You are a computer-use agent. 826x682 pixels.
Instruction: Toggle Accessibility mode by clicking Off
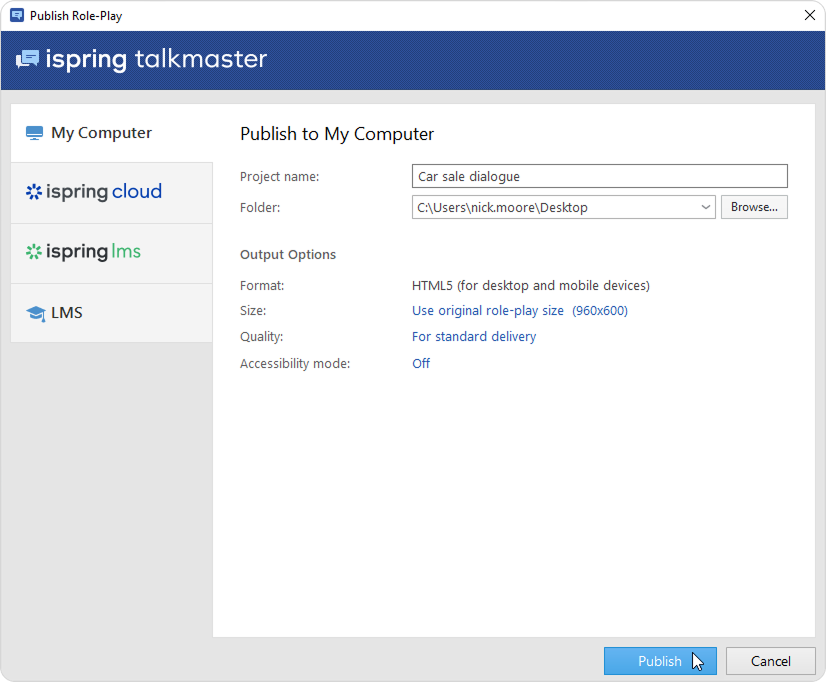coord(421,364)
